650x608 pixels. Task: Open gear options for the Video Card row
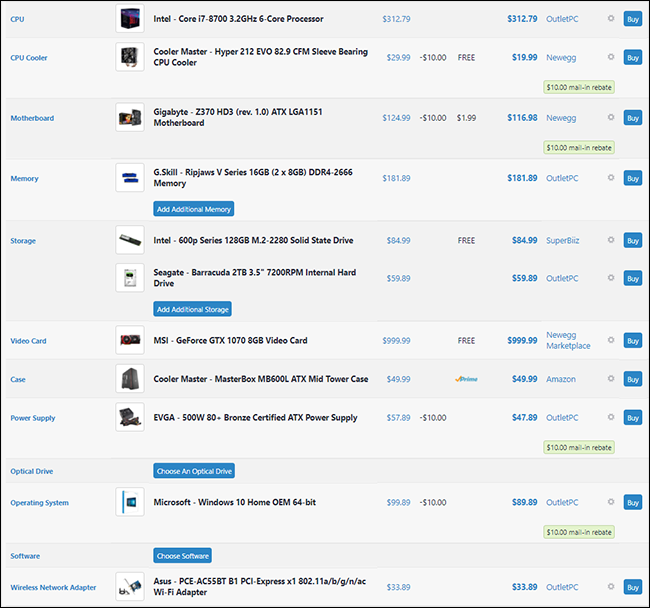pyautogui.click(x=611, y=340)
